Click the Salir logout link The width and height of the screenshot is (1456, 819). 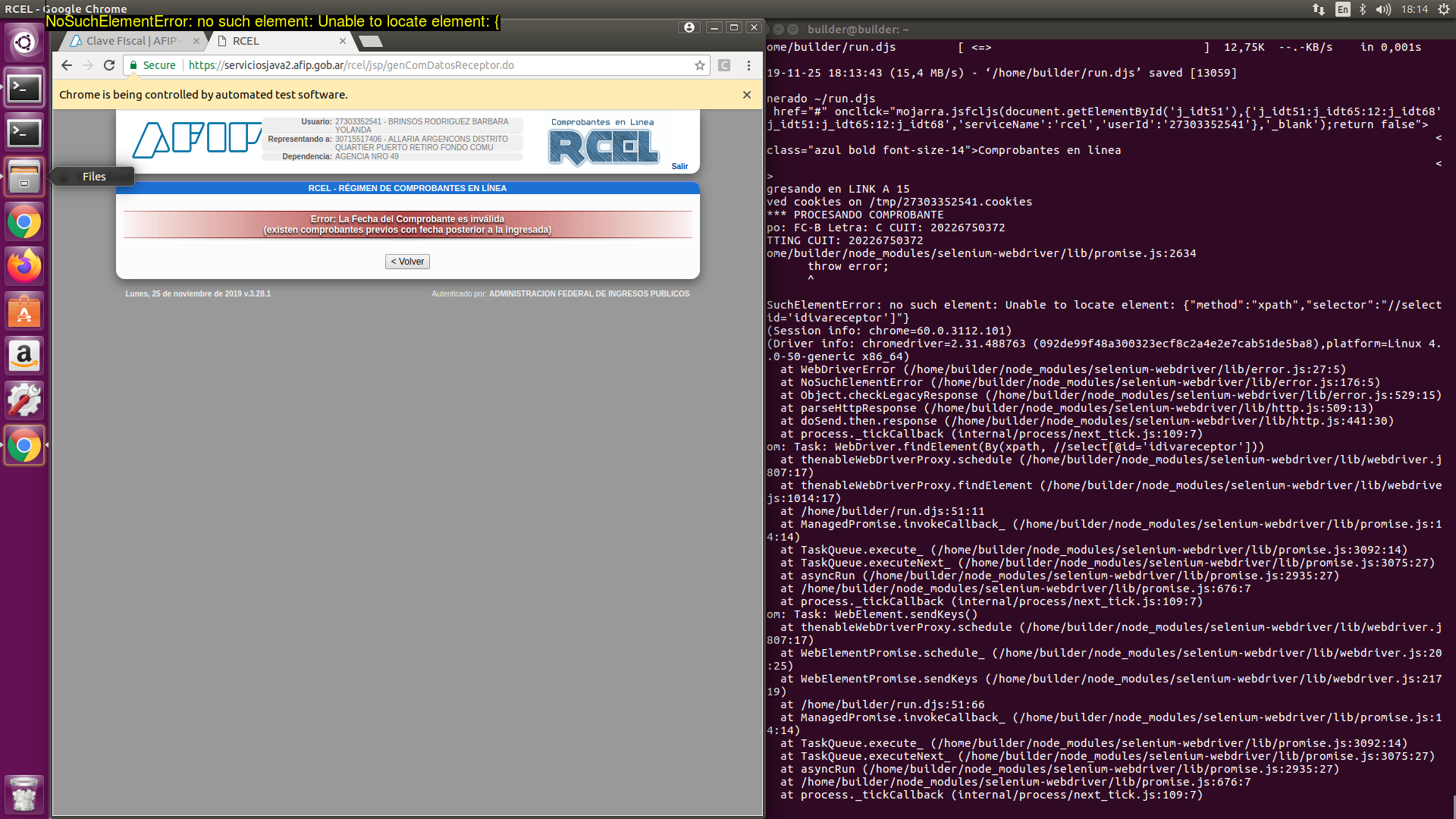pos(679,167)
